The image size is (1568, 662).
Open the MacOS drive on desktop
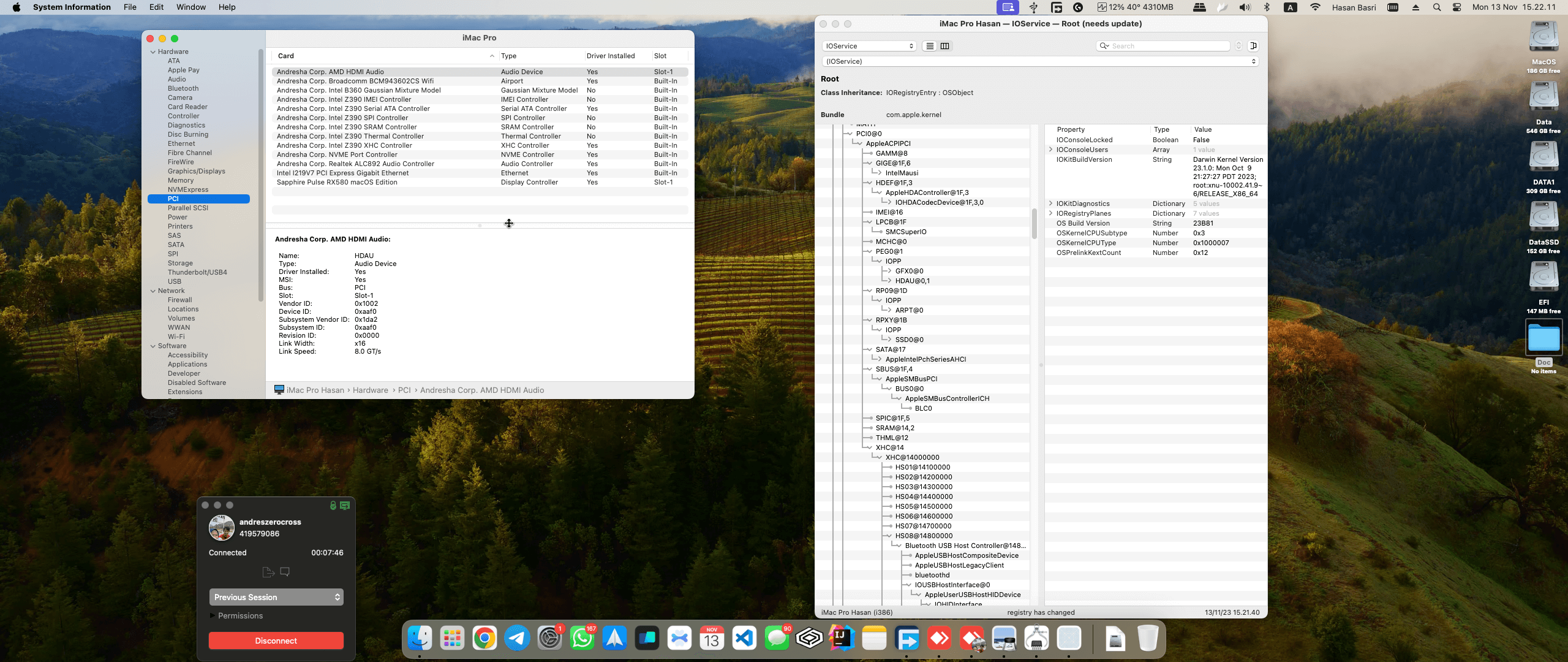click(x=1543, y=37)
